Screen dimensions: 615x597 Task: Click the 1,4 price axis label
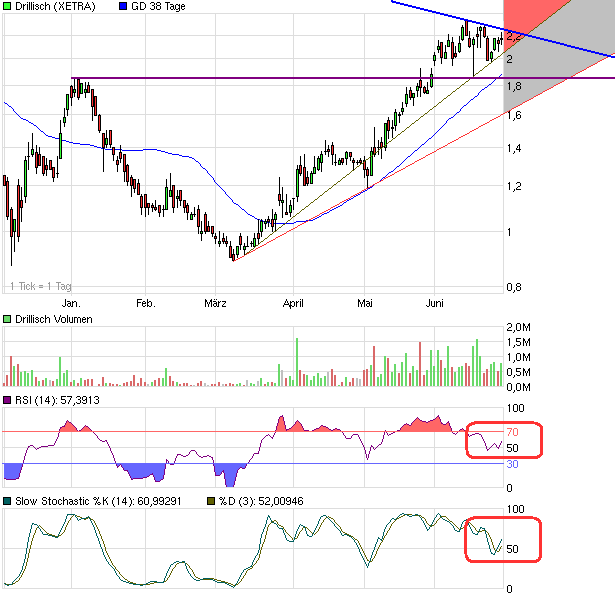click(x=514, y=148)
